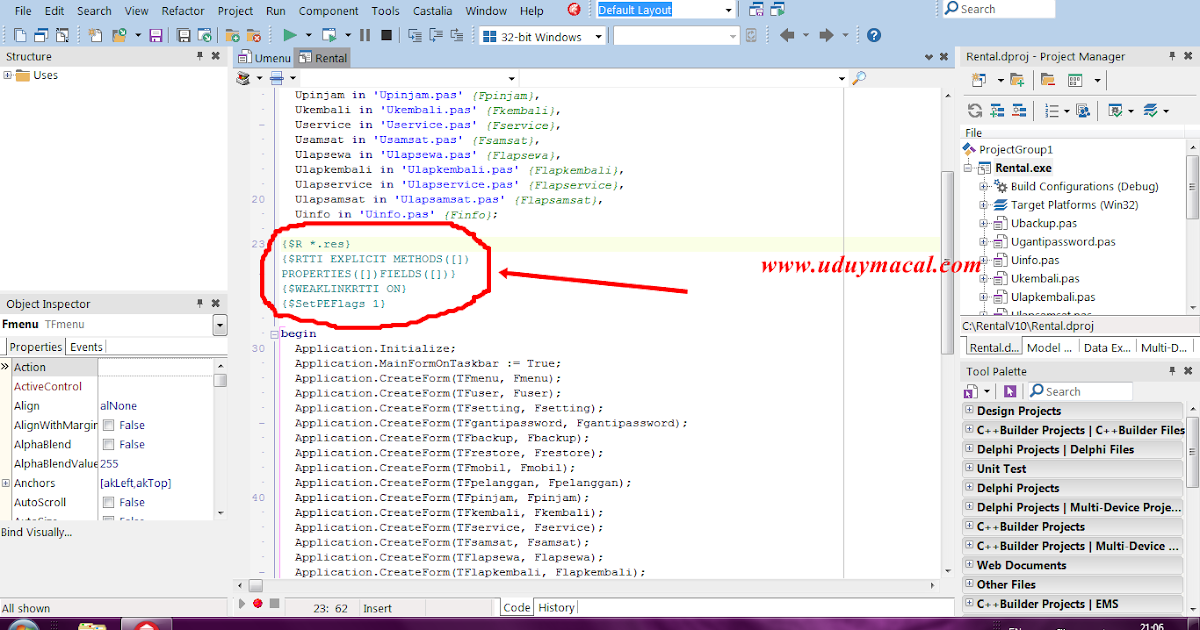Close the Tool Palette panel
Viewport: 1200px width, 630px height.
coord(1189,371)
